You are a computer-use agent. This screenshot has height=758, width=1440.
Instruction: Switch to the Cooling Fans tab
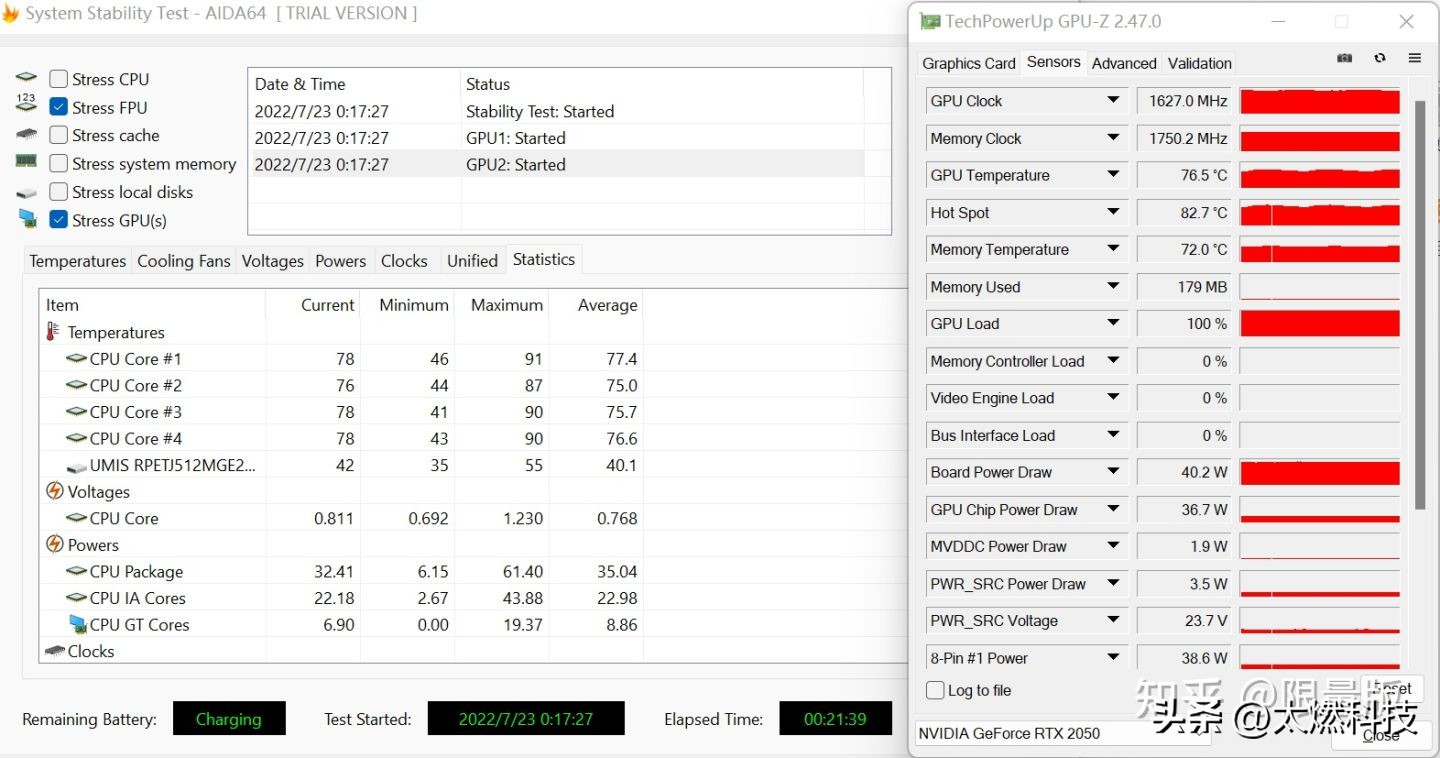[x=183, y=261]
